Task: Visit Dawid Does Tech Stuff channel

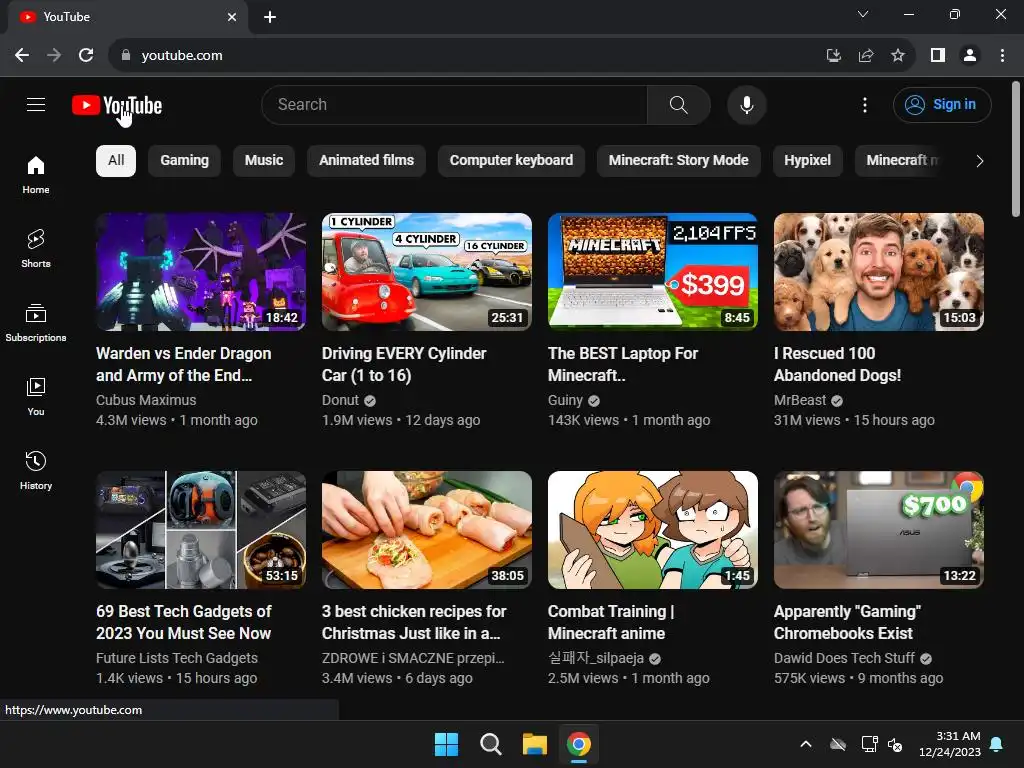Action: click(844, 658)
